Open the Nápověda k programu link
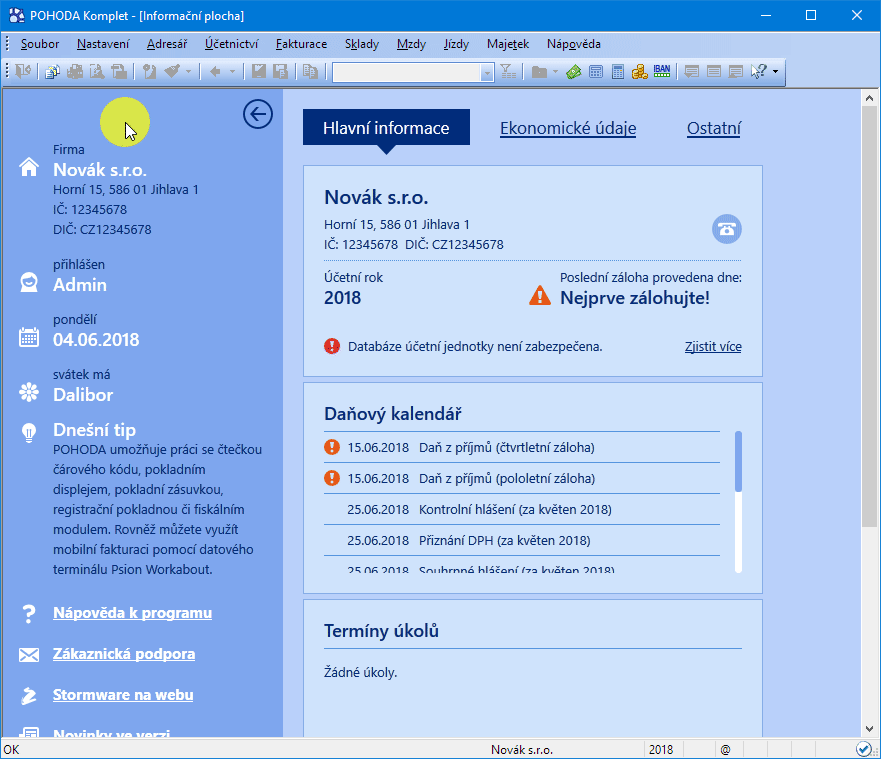Image resolution: width=881 pixels, height=759 pixels. click(132, 612)
